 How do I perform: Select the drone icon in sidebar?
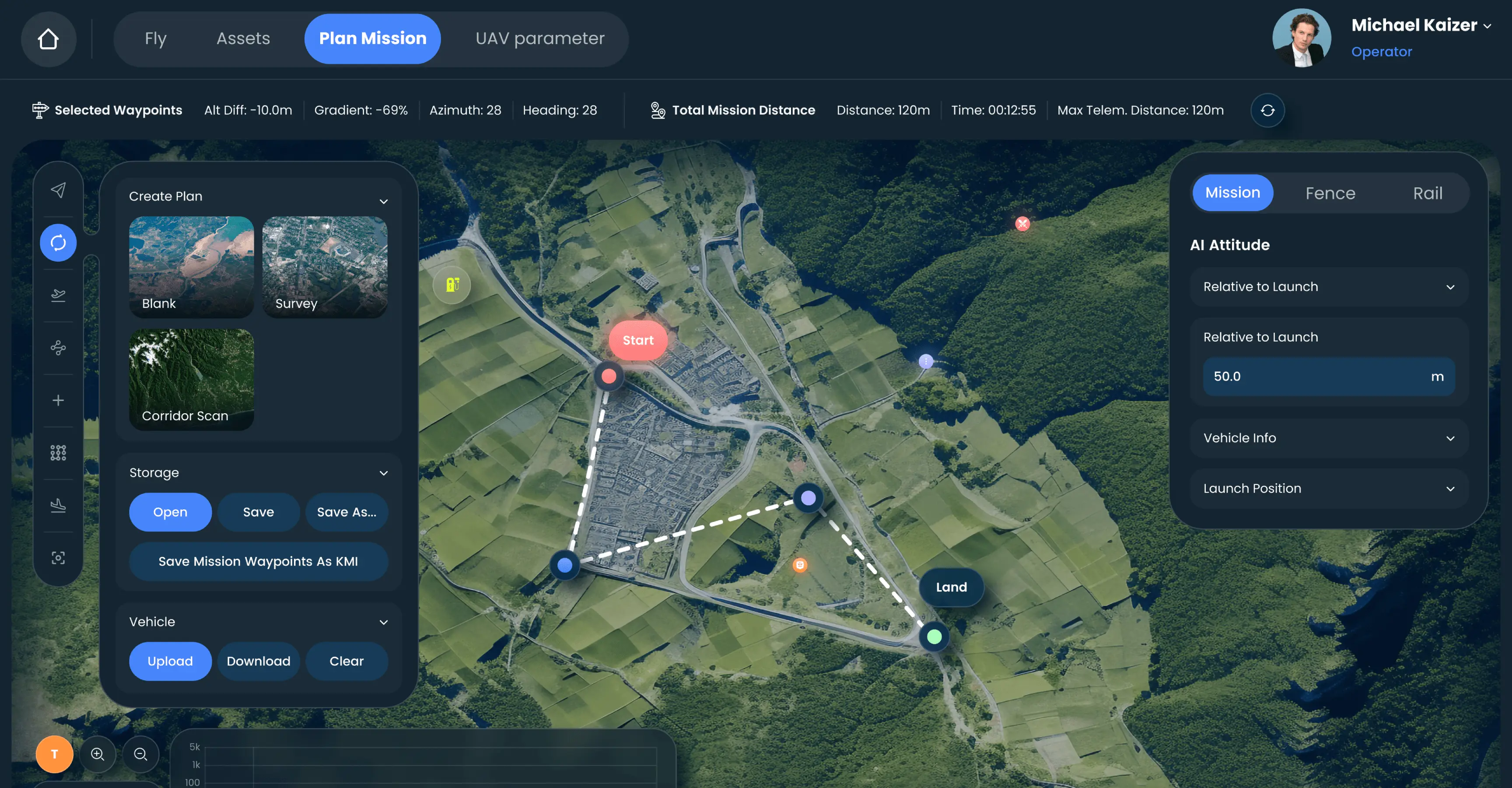pos(58,348)
